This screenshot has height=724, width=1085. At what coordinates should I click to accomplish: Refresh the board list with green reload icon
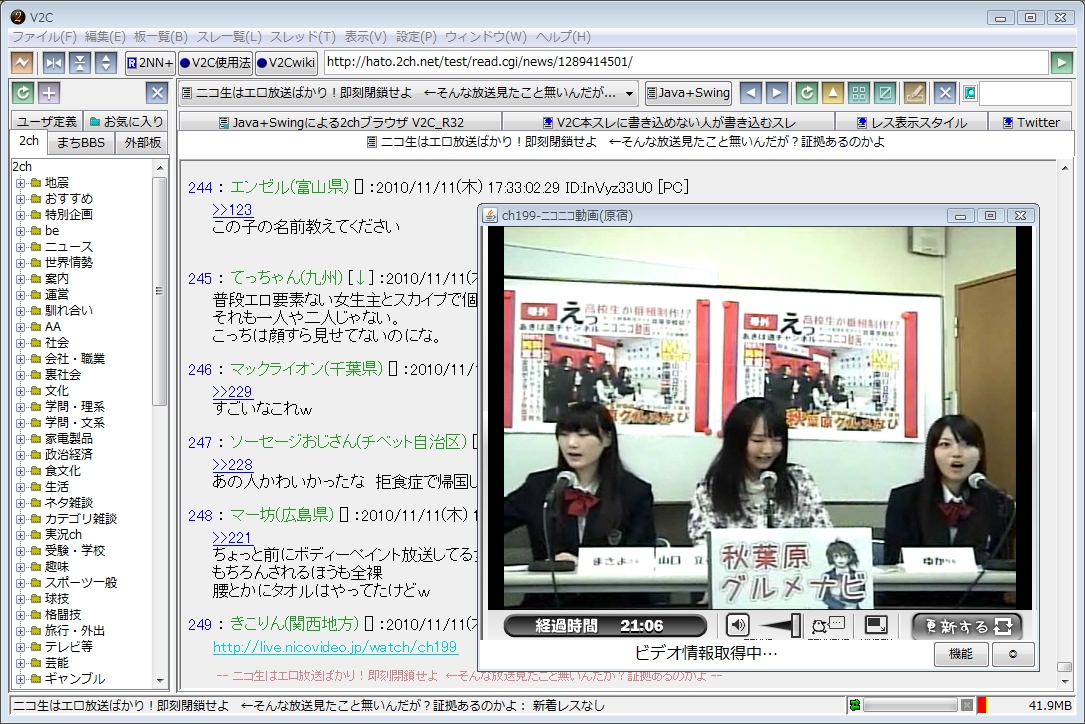click(23, 93)
